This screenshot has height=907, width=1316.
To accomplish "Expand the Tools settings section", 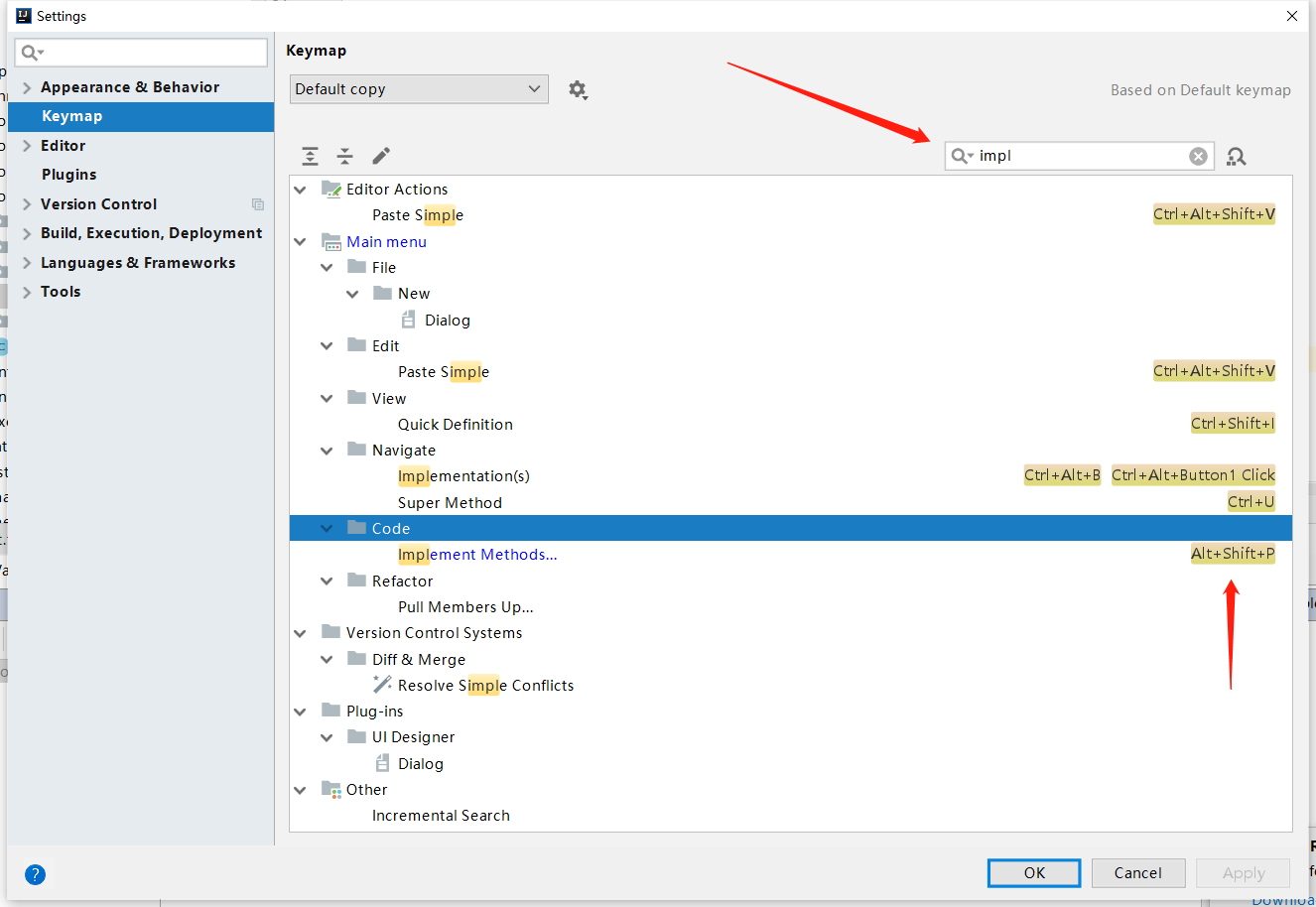I will (27, 292).
